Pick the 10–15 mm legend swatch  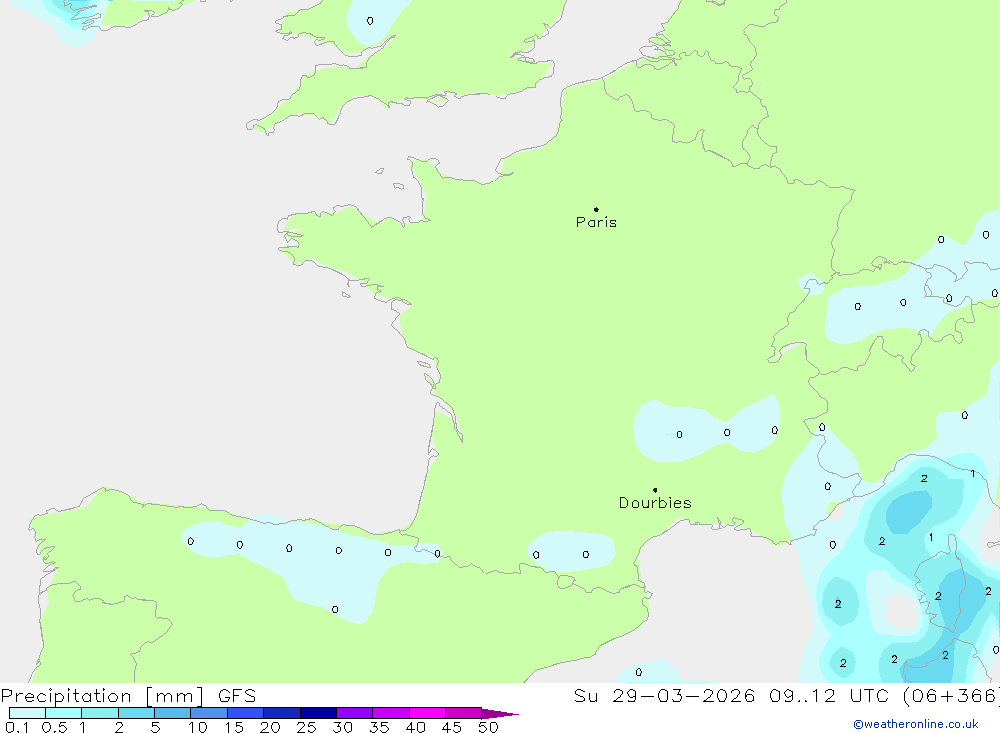(209, 713)
